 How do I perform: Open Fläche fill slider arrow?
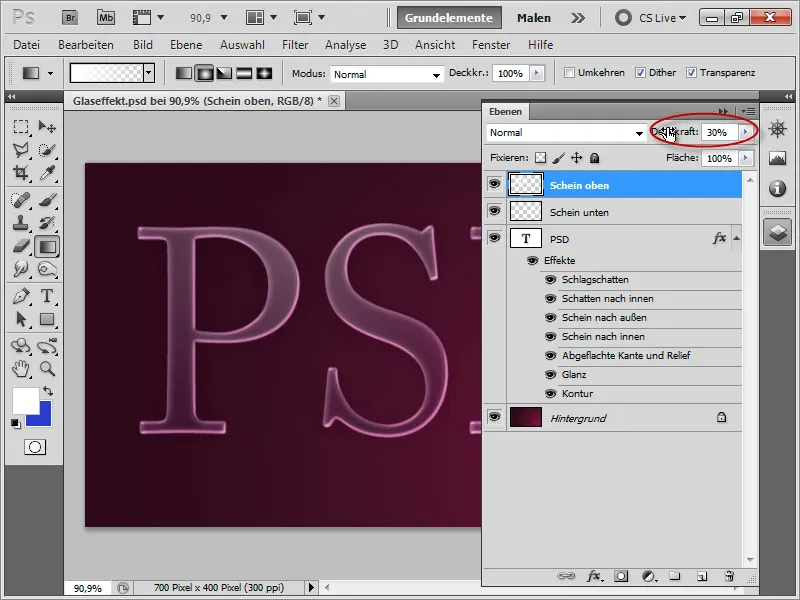click(x=745, y=158)
